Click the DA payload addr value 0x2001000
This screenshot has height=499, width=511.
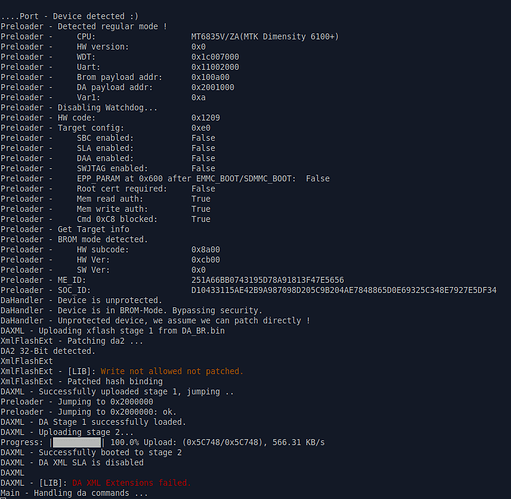pos(213,87)
